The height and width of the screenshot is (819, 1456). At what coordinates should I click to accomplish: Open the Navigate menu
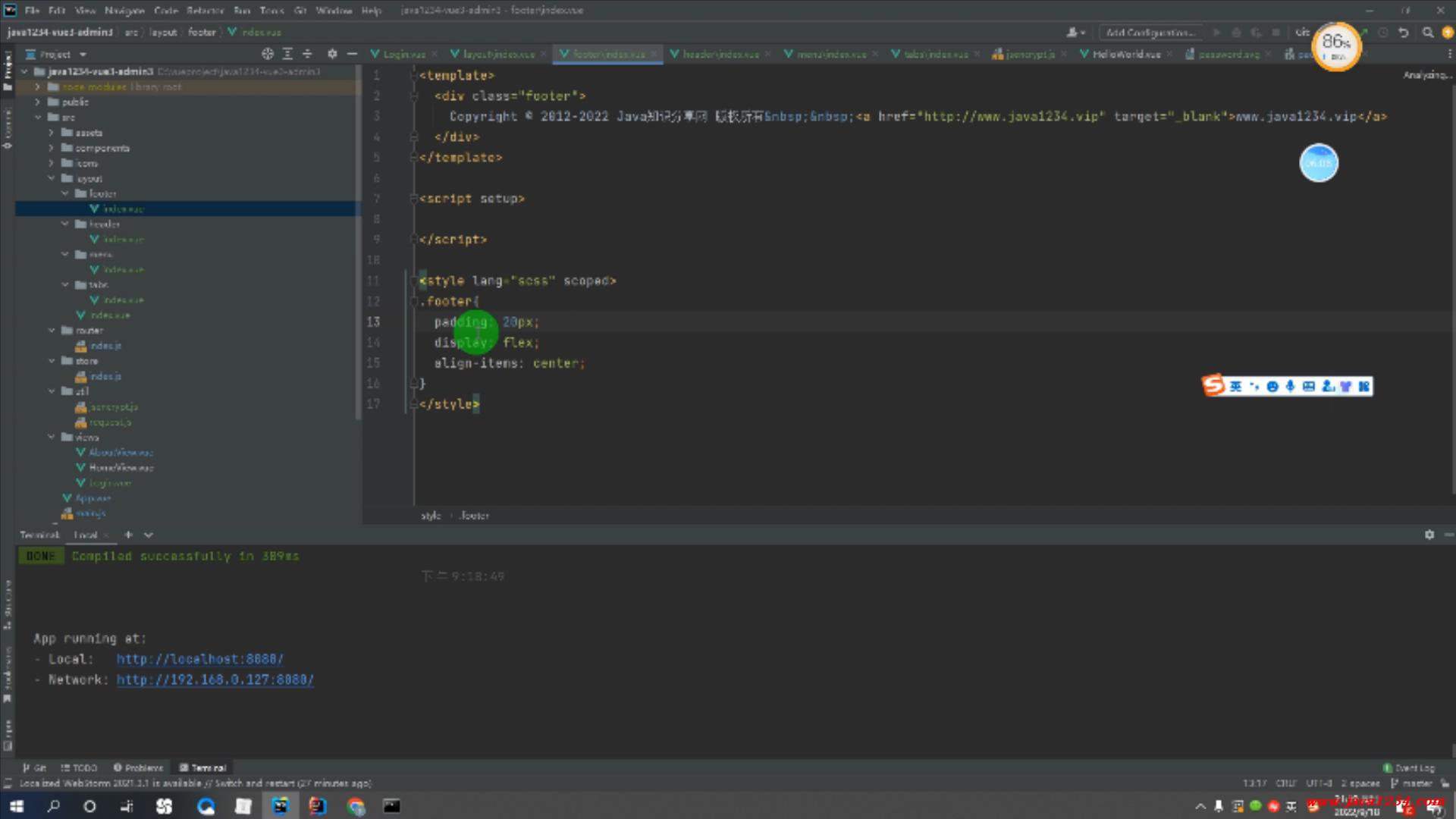click(124, 11)
